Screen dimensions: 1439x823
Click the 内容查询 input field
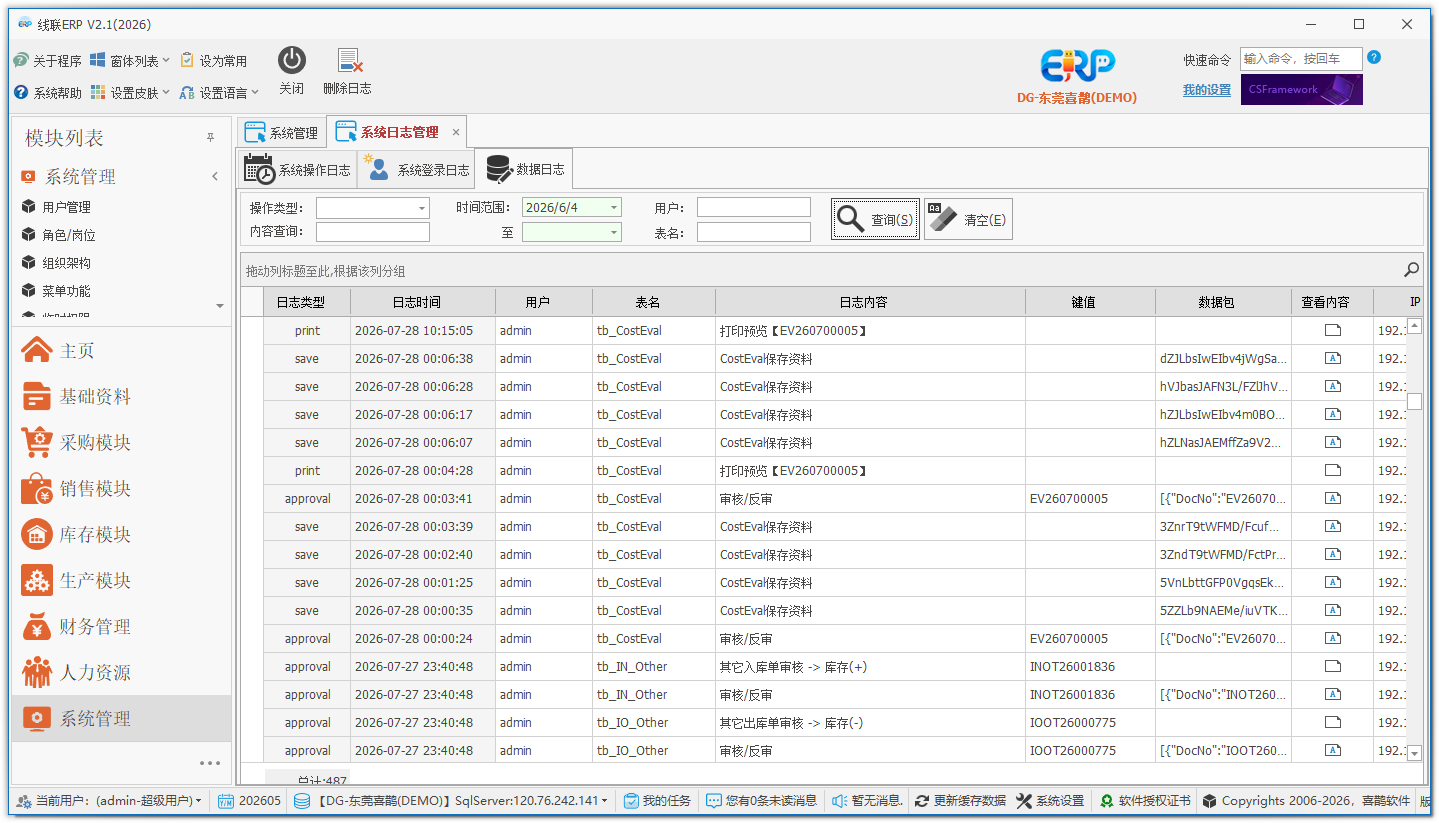(x=373, y=232)
